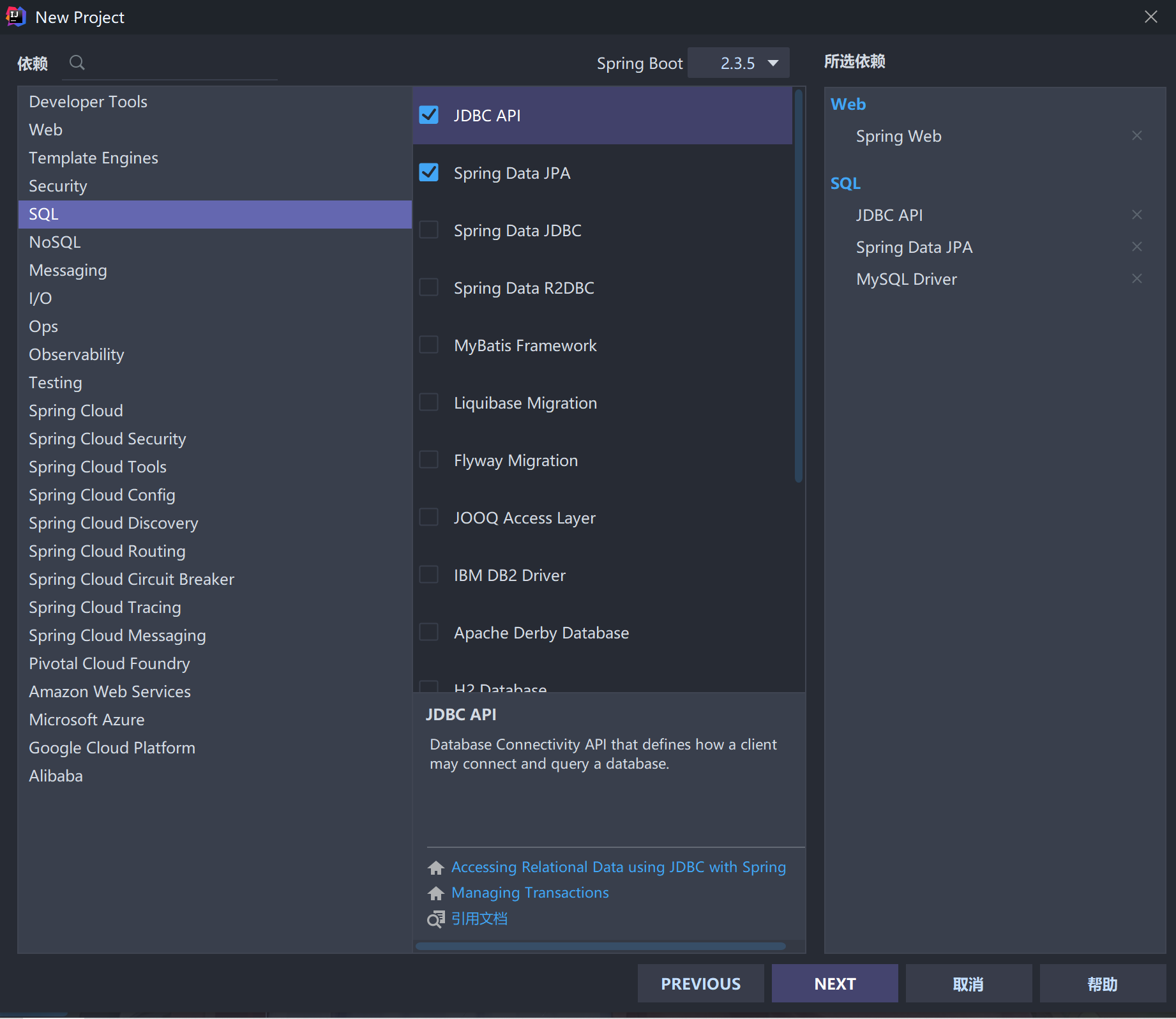The image size is (1176, 1019).
Task: Select the Spring Cloud Discovery category
Action: pyautogui.click(x=215, y=523)
